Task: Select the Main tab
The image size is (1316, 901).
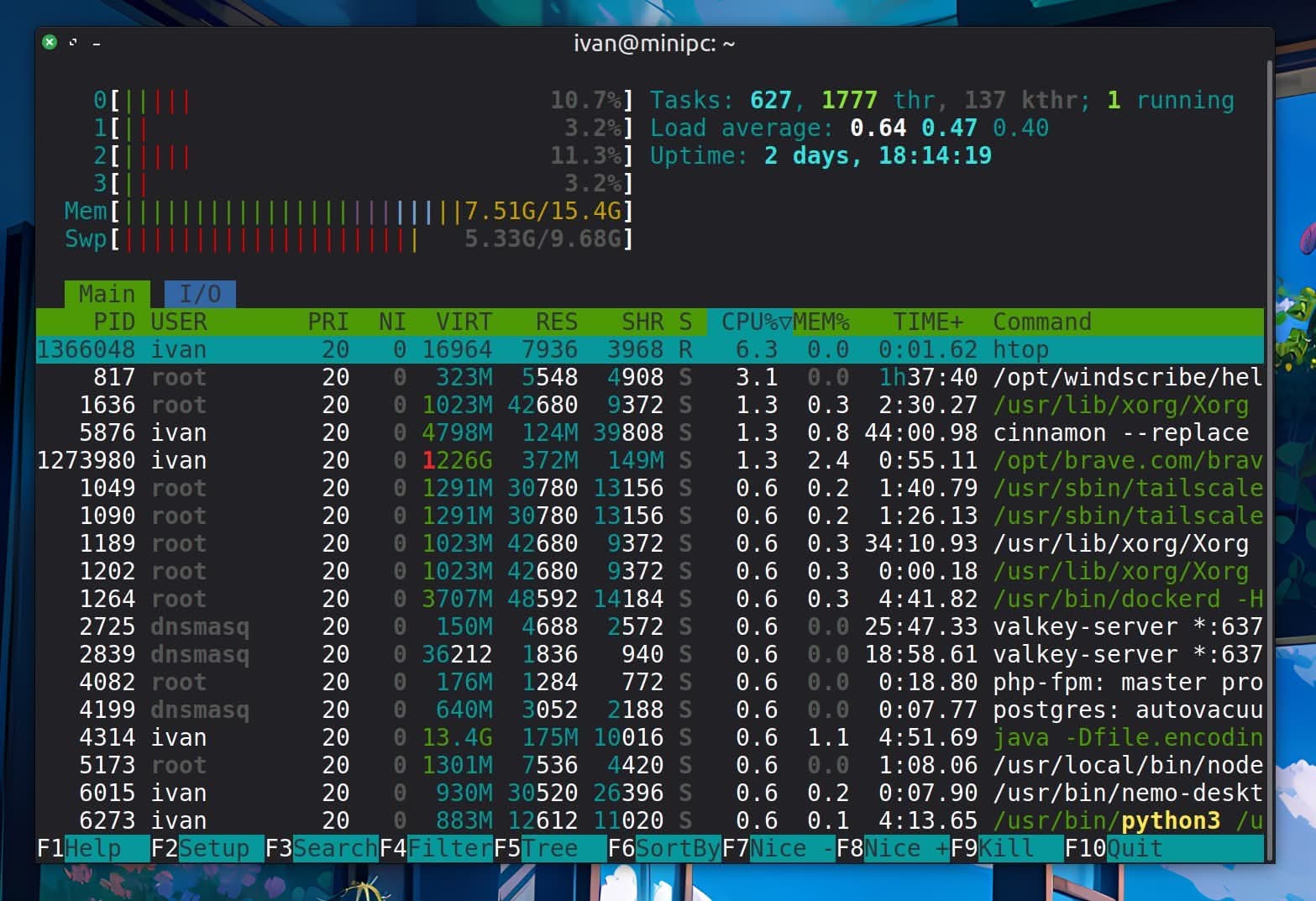Action: [107, 294]
